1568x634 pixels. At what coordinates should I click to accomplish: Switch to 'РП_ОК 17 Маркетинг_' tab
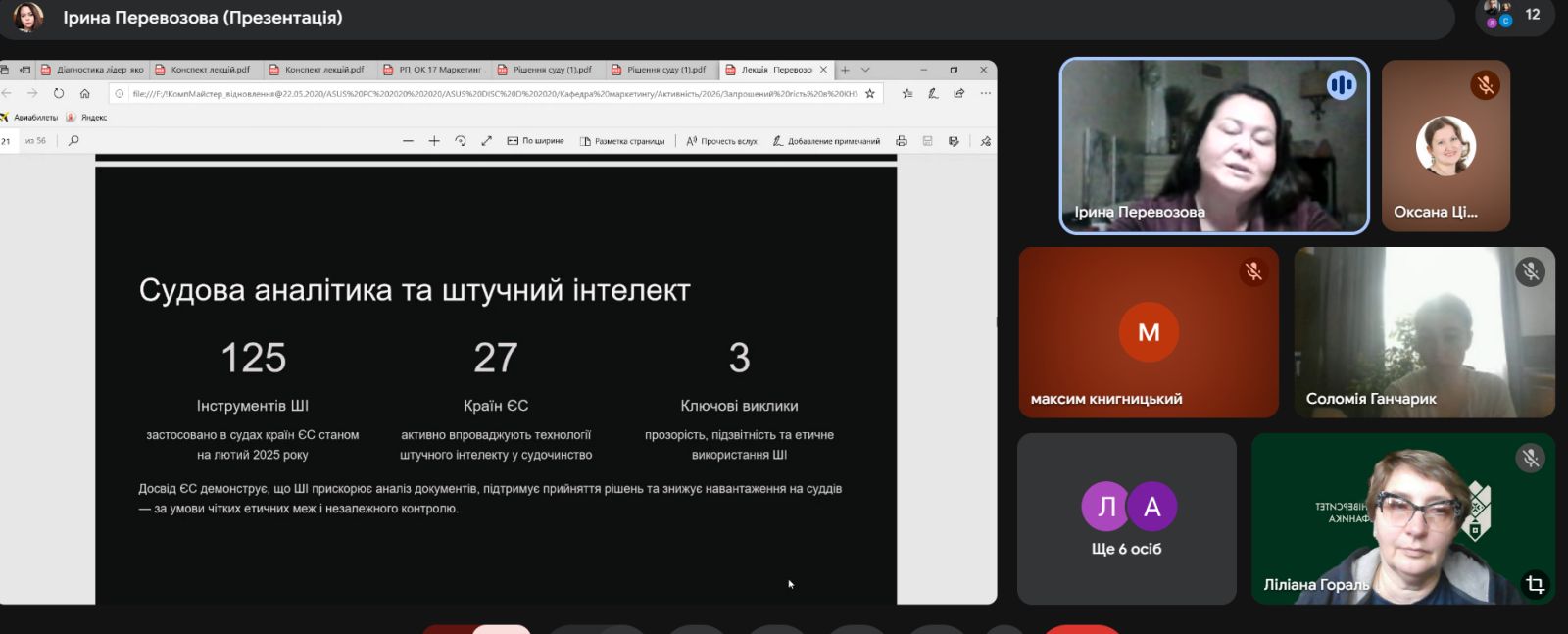point(434,70)
